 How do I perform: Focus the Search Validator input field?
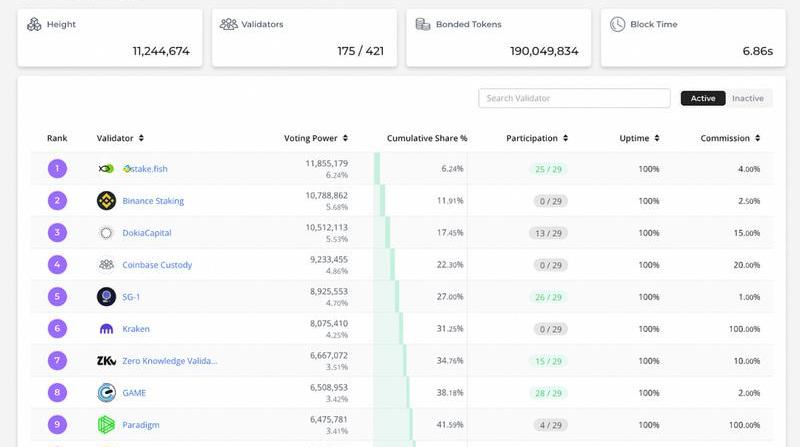[x=574, y=98]
